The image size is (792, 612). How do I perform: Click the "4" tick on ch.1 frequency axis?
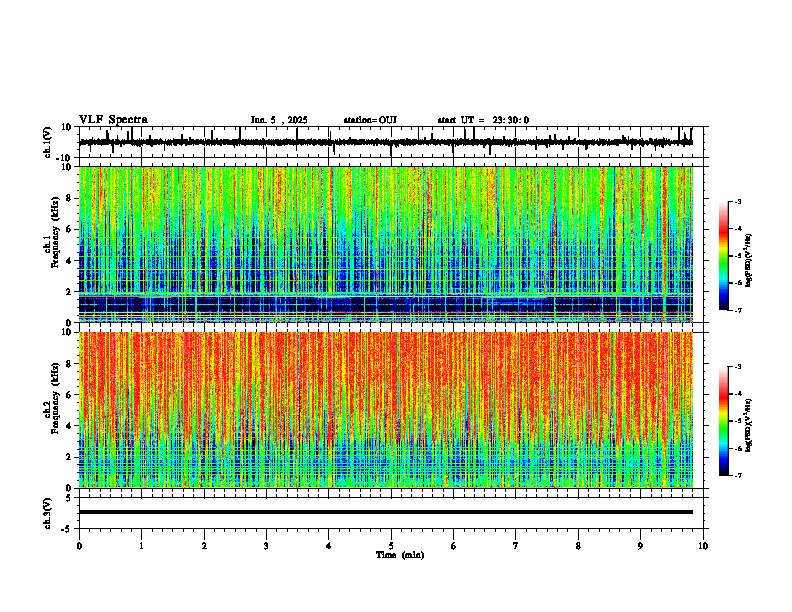70,261
